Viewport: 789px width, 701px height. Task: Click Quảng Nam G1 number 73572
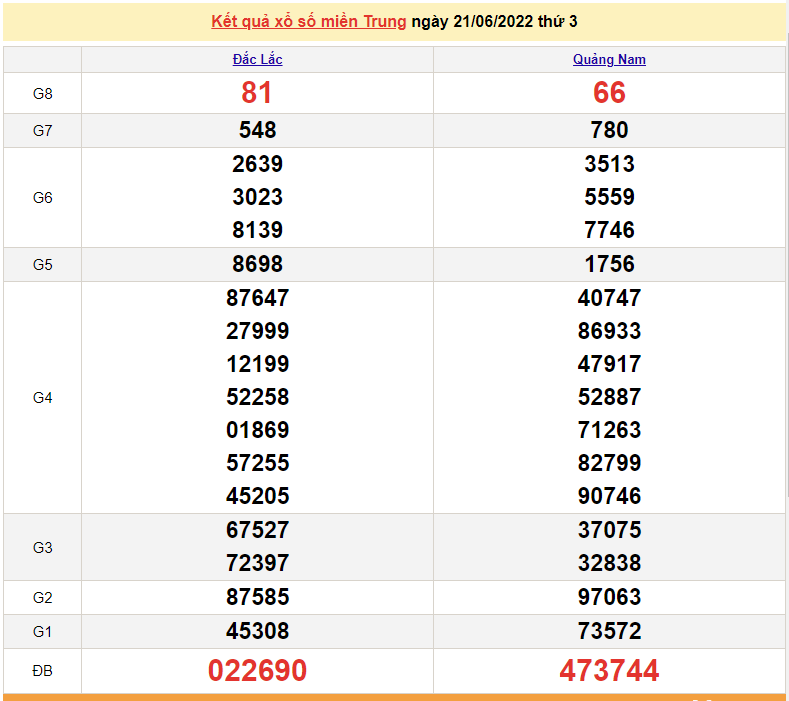tap(609, 631)
